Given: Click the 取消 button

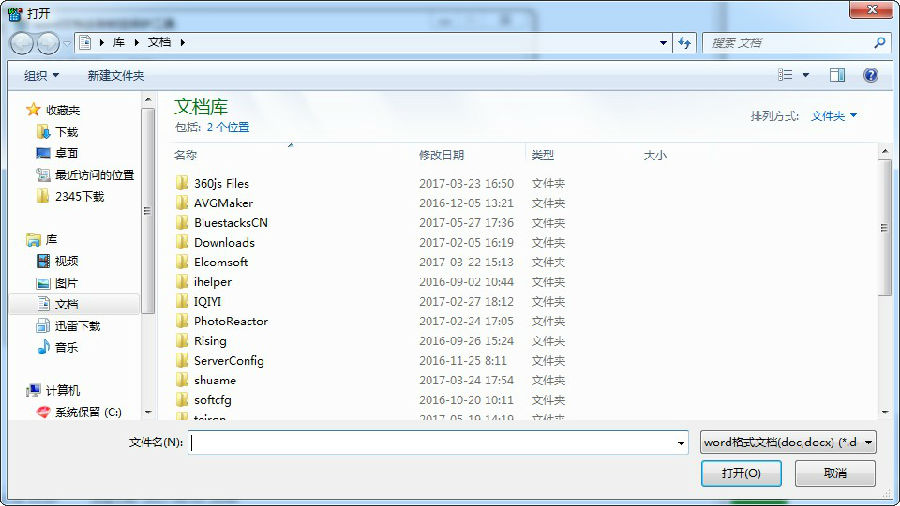Looking at the screenshot, I should click(x=835, y=473).
